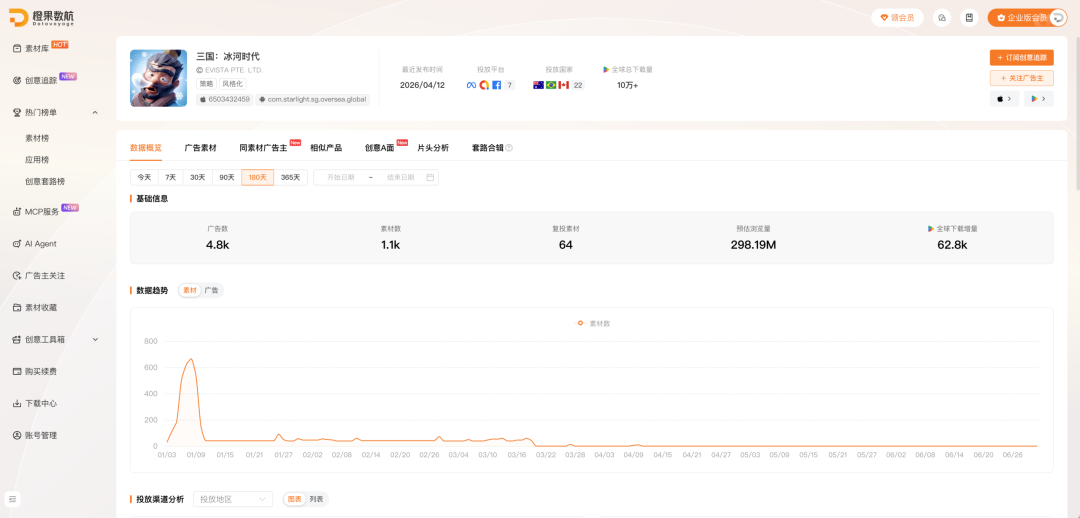Select the 30天 time range
The height and width of the screenshot is (518, 1080).
point(198,177)
